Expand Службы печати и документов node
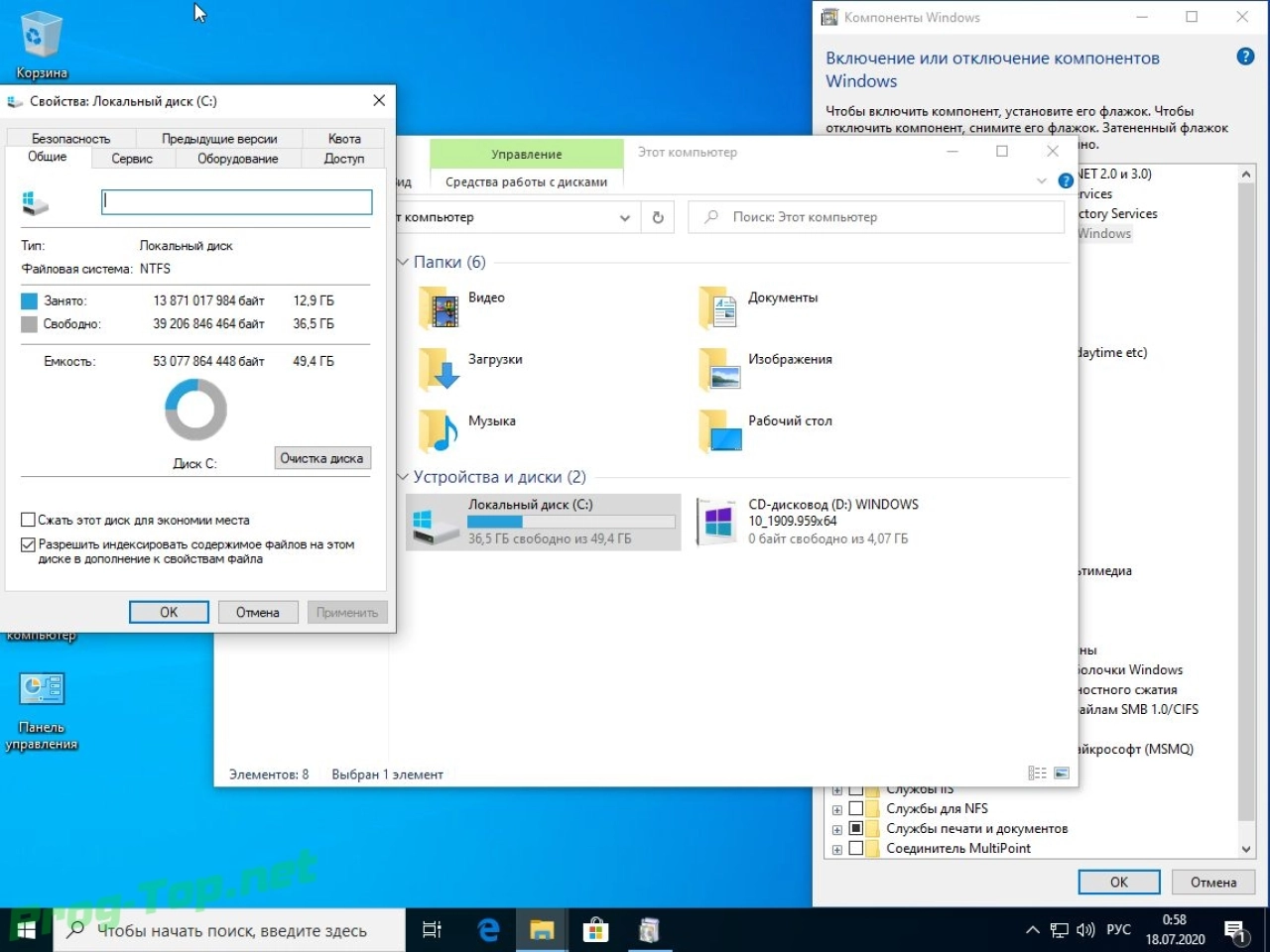The width and height of the screenshot is (1270, 952). coord(837,830)
